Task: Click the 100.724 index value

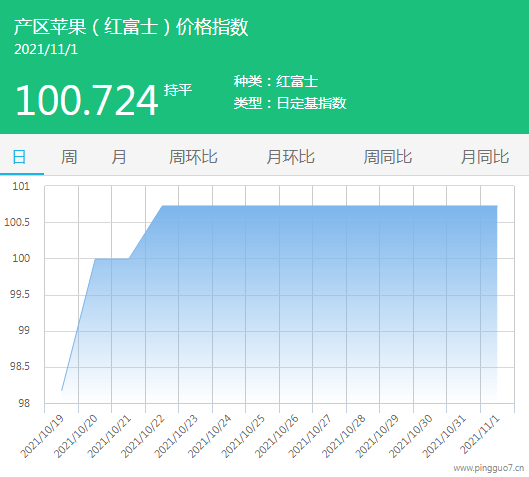Action: [x=87, y=101]
